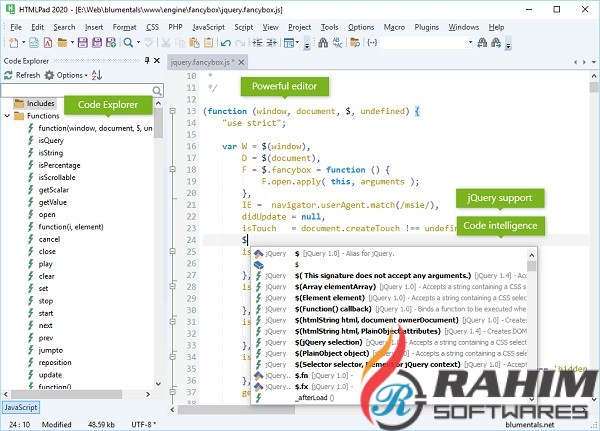Click the search magnifier in Code Explorer filter
This screenshot has width=600, height=431.
(157, 91)
